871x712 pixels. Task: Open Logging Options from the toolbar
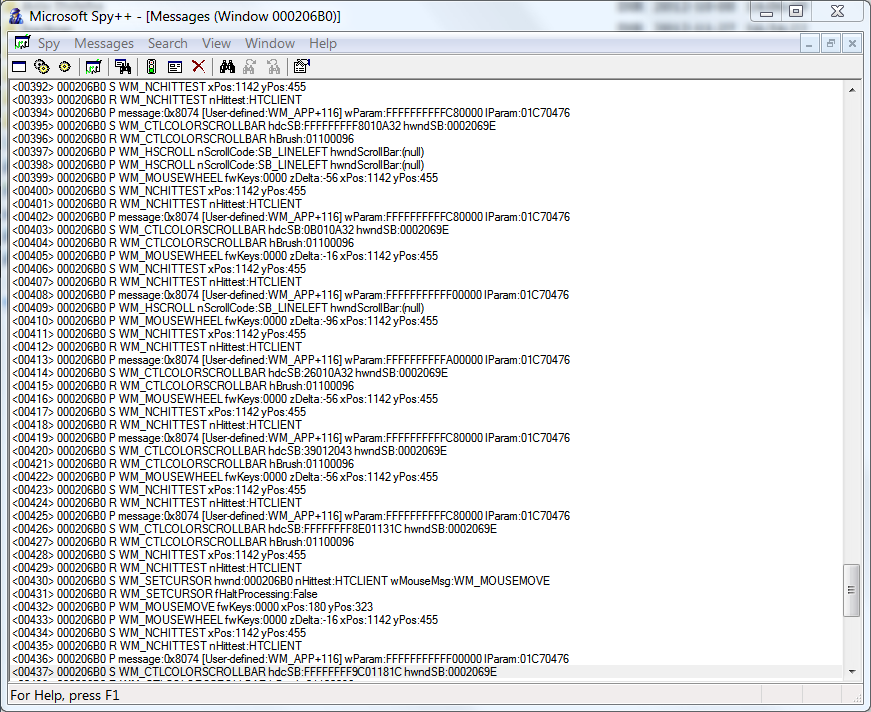point(175,67)
